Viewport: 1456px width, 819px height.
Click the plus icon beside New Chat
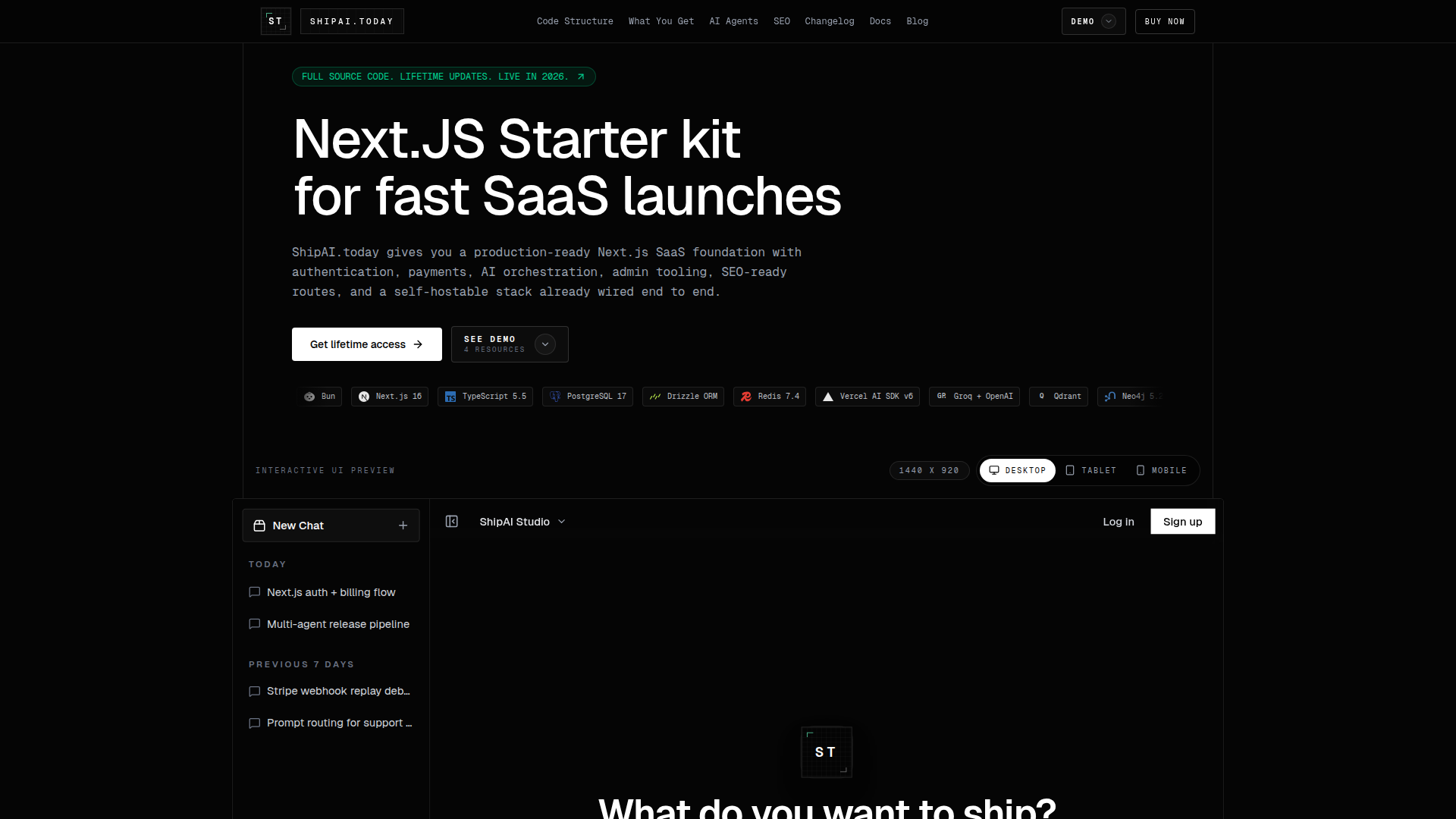[x=403, y=526]
